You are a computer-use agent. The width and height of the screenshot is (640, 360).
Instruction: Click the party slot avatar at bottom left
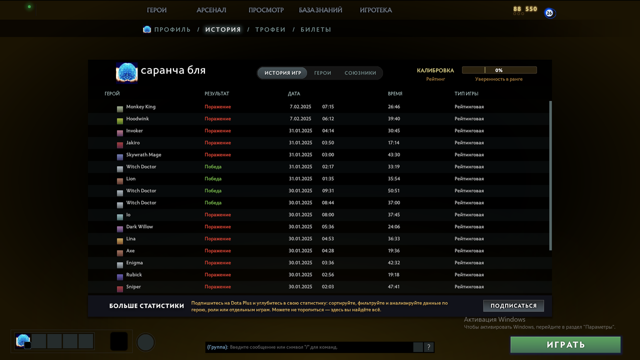[23, 341]
